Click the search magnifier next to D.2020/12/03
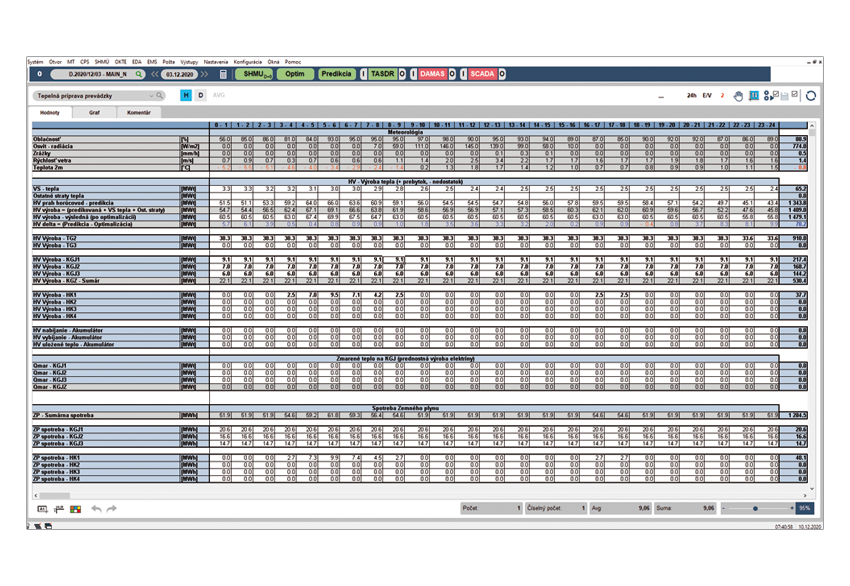 136,74
